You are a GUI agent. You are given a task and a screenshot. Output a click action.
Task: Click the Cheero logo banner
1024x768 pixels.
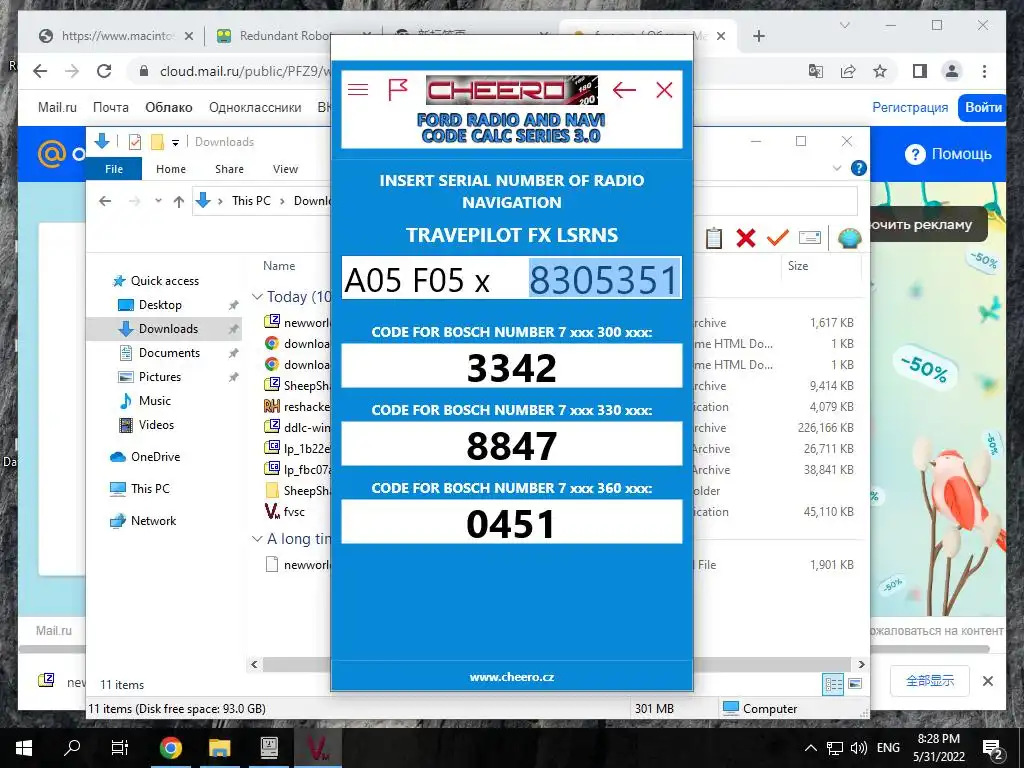click(x=511, y=90)
